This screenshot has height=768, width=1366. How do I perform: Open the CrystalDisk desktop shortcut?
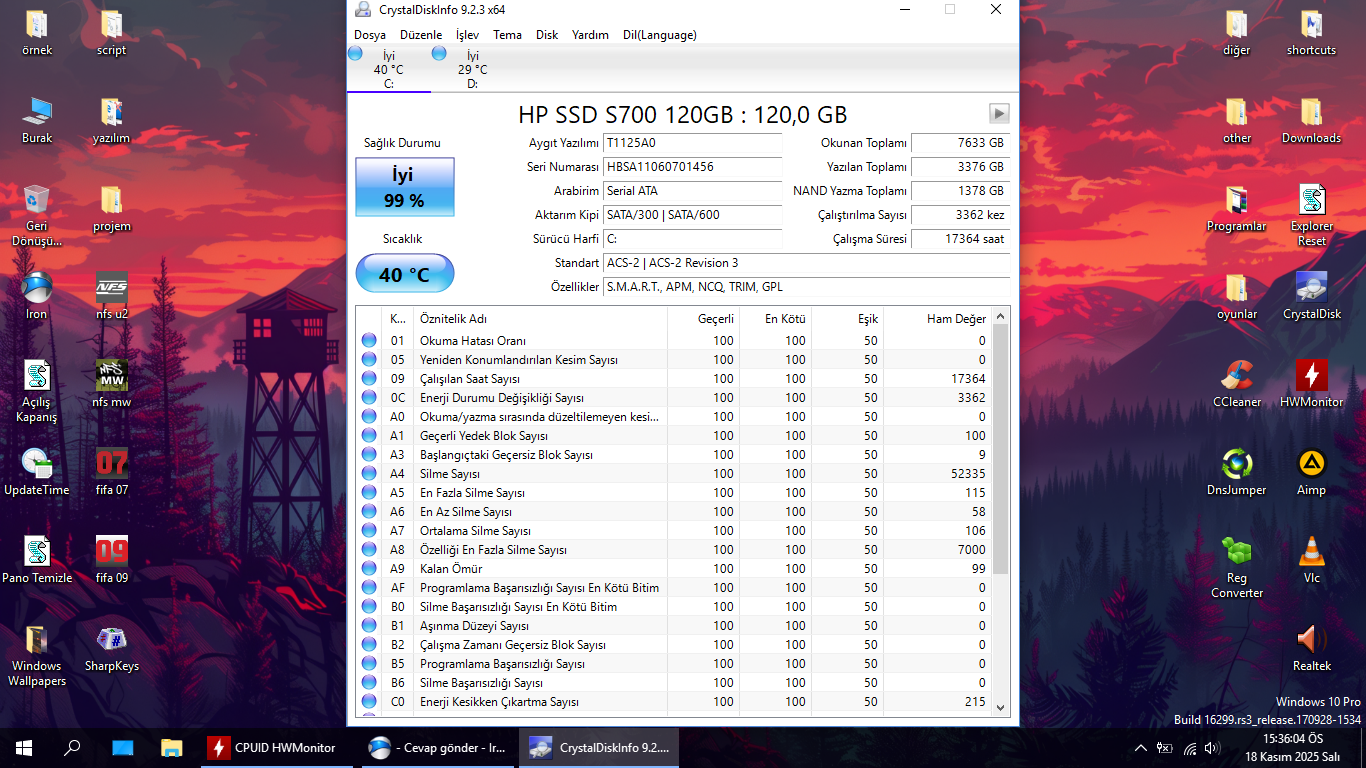[1311, 296]
